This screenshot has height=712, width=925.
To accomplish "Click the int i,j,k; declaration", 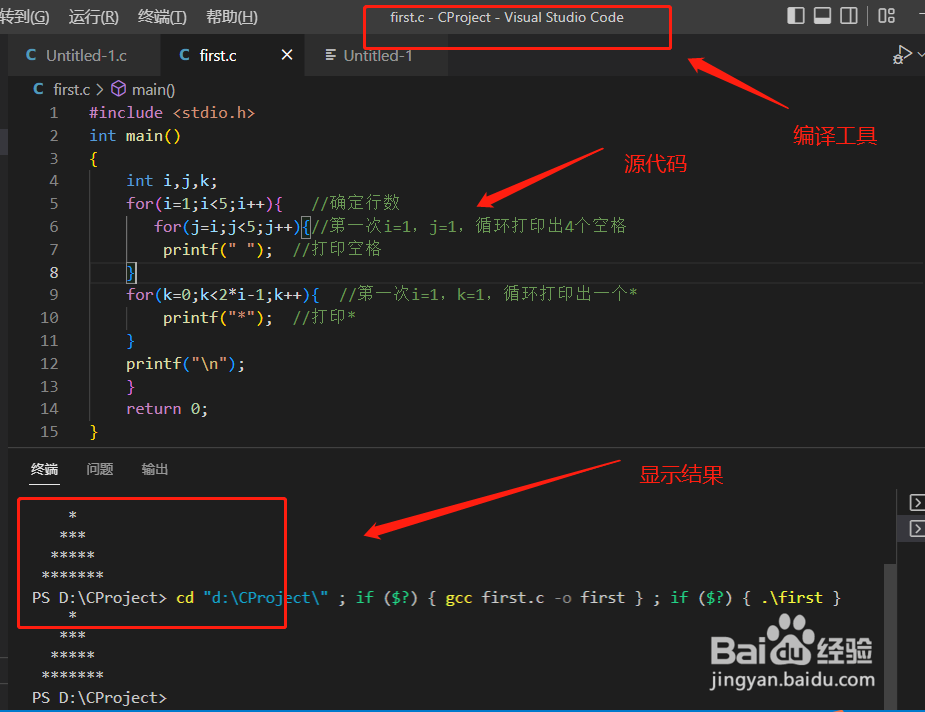I will pos(172,181).
